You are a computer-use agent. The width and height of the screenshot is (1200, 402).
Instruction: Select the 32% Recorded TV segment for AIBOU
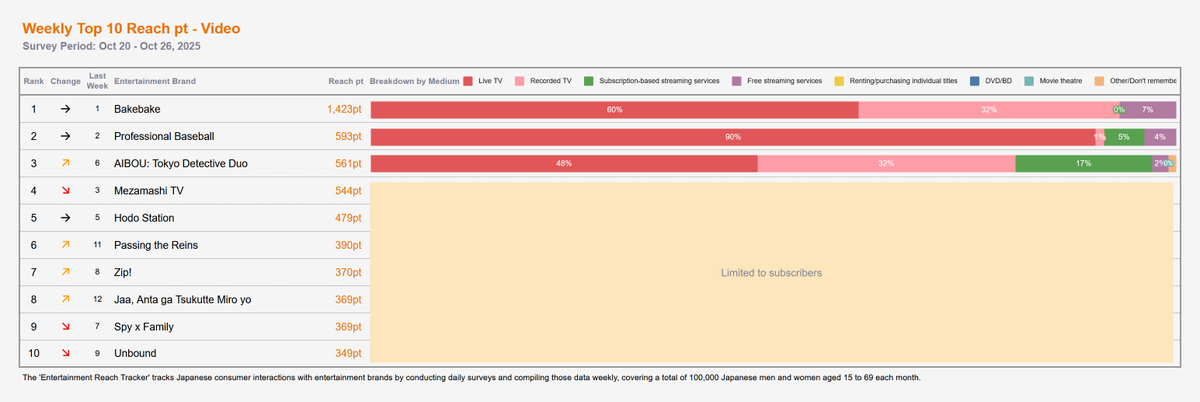(886, 163)
